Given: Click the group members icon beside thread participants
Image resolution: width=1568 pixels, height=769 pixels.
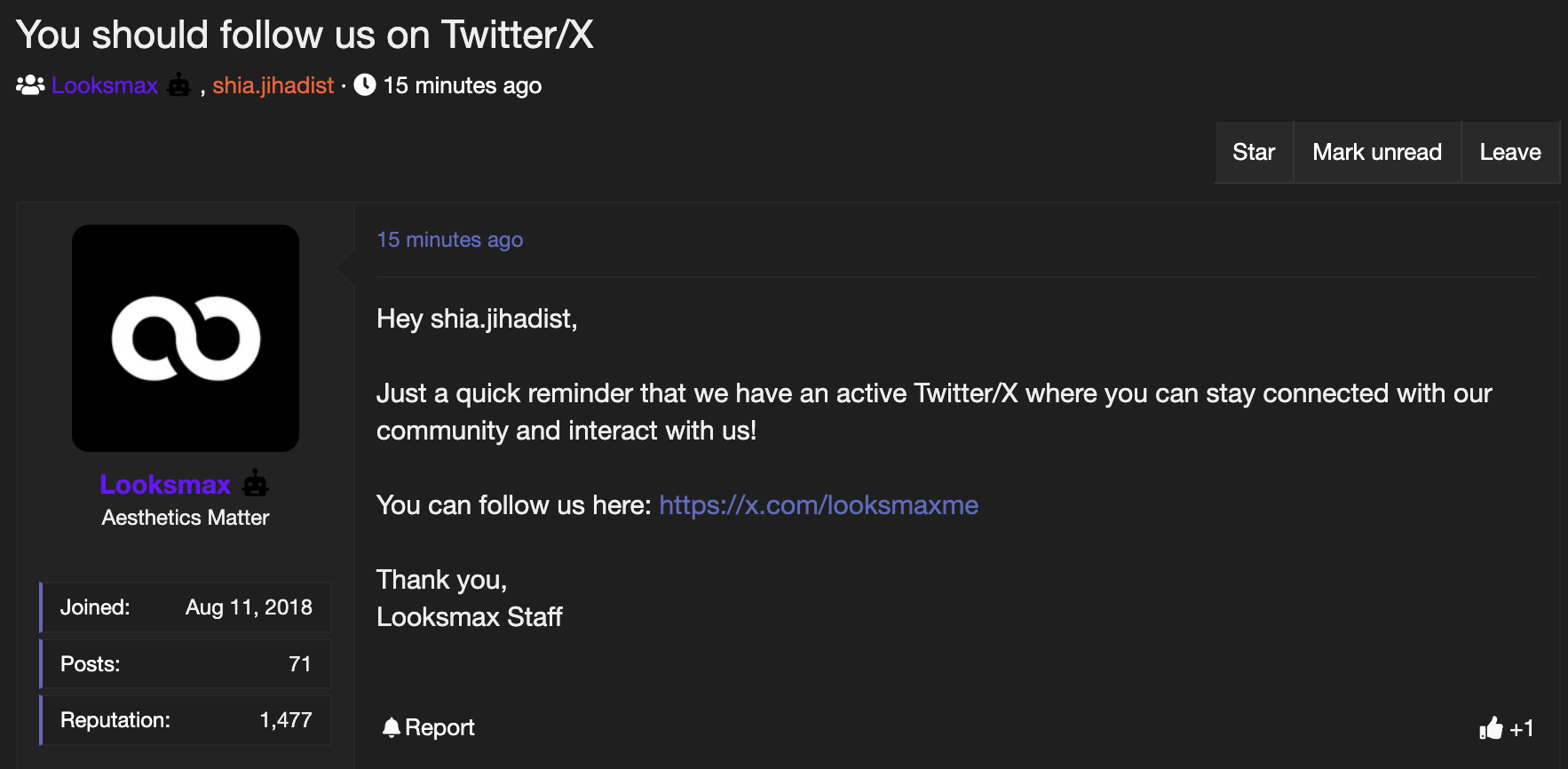Looking at the screenshot, I should pyautogui.click(x=29, y=84).
